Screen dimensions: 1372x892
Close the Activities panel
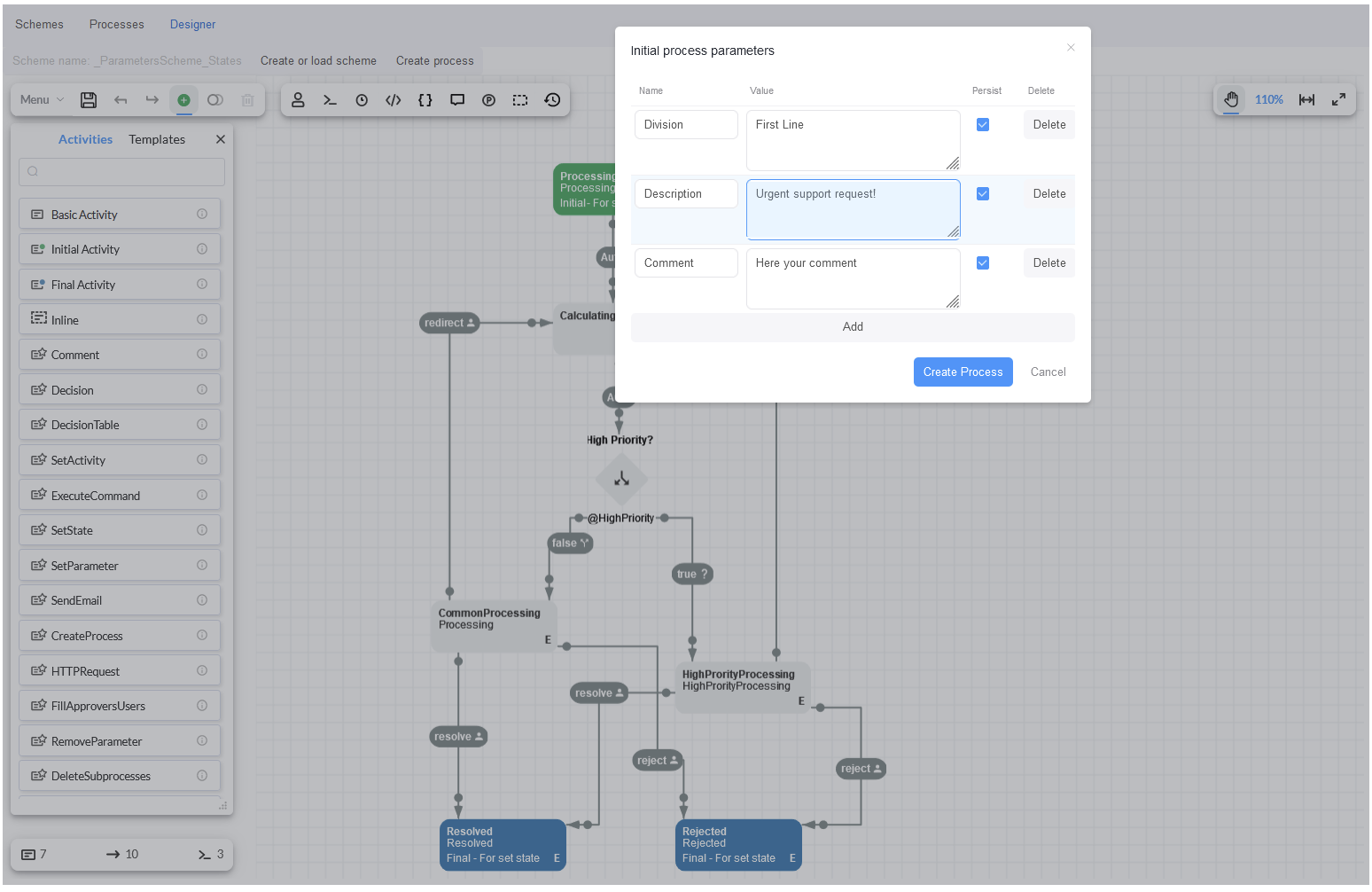pos(221,139)
